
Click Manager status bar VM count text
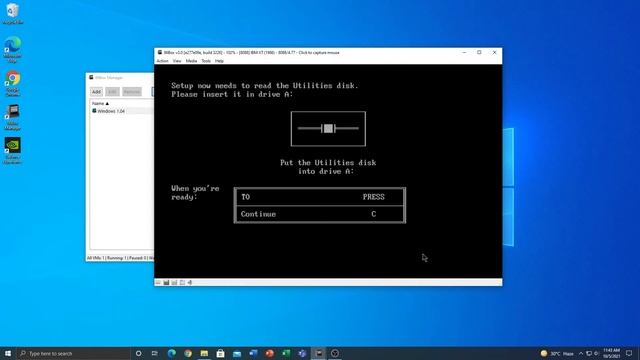120,258
